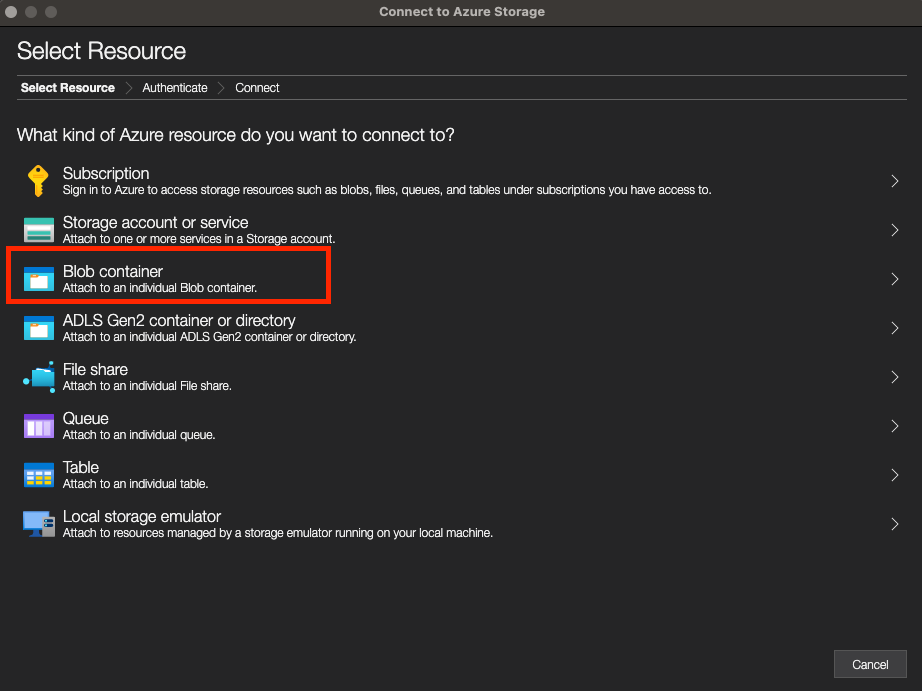Go to Select Resource breadcrumb step

click(x=67, y=88)
